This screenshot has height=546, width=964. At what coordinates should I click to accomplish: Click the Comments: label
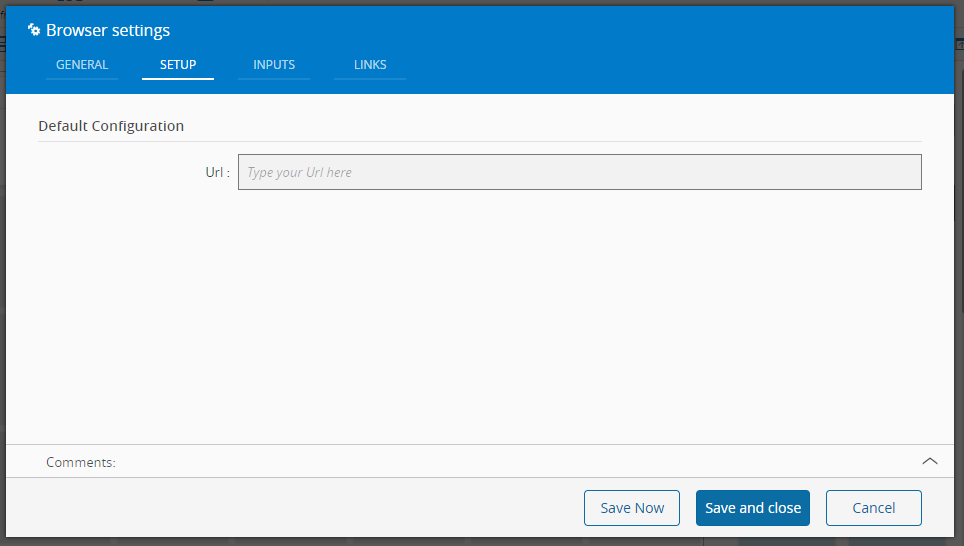81,462
